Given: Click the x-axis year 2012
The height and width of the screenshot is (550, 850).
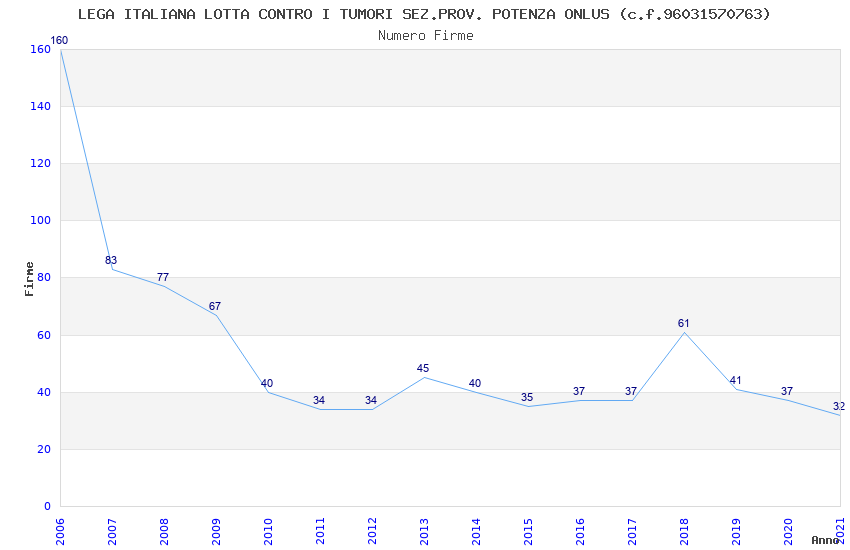Looking at the screenshot, I should click(x=372, y=532).
